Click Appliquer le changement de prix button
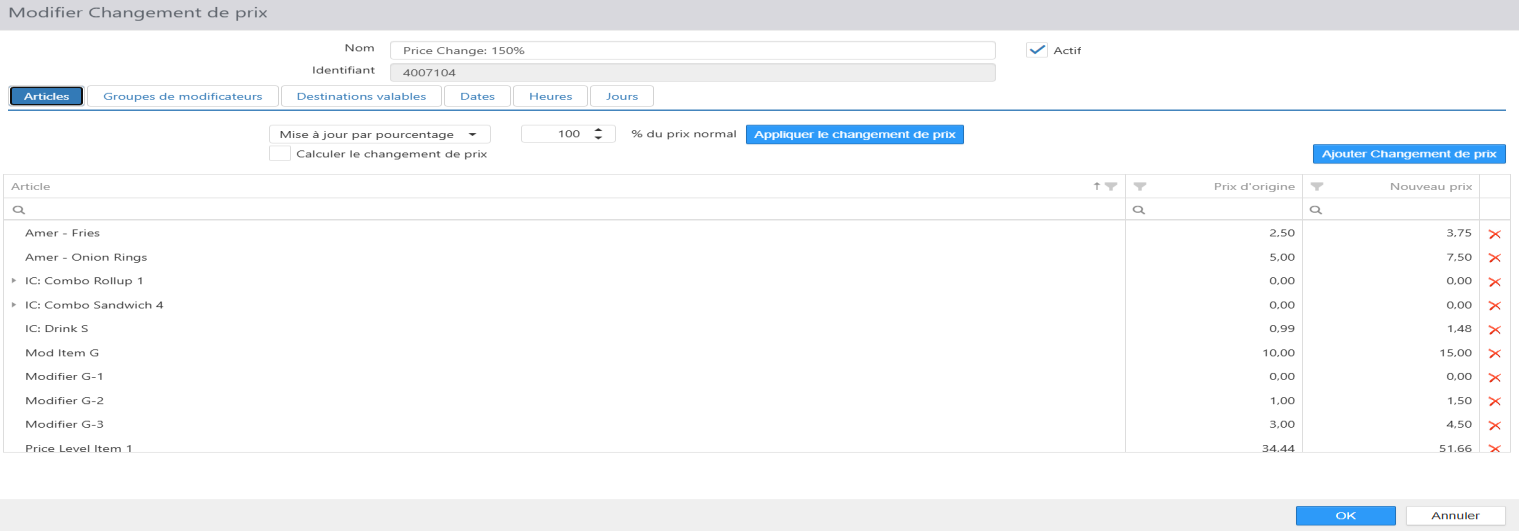This screenshot has width=1519, height=531. coord(855,134)
